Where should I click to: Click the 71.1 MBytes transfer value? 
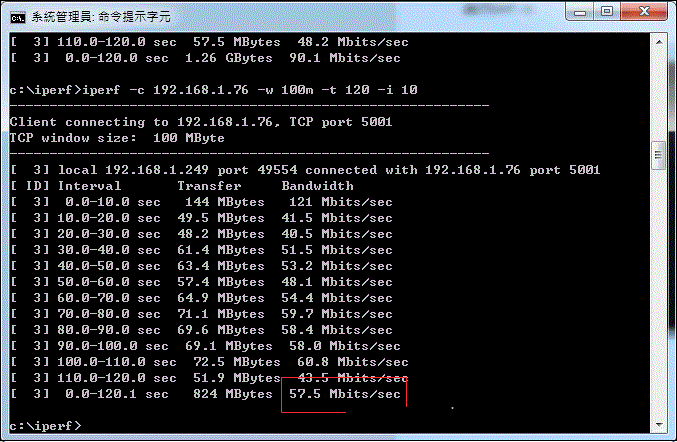[221, 314]
